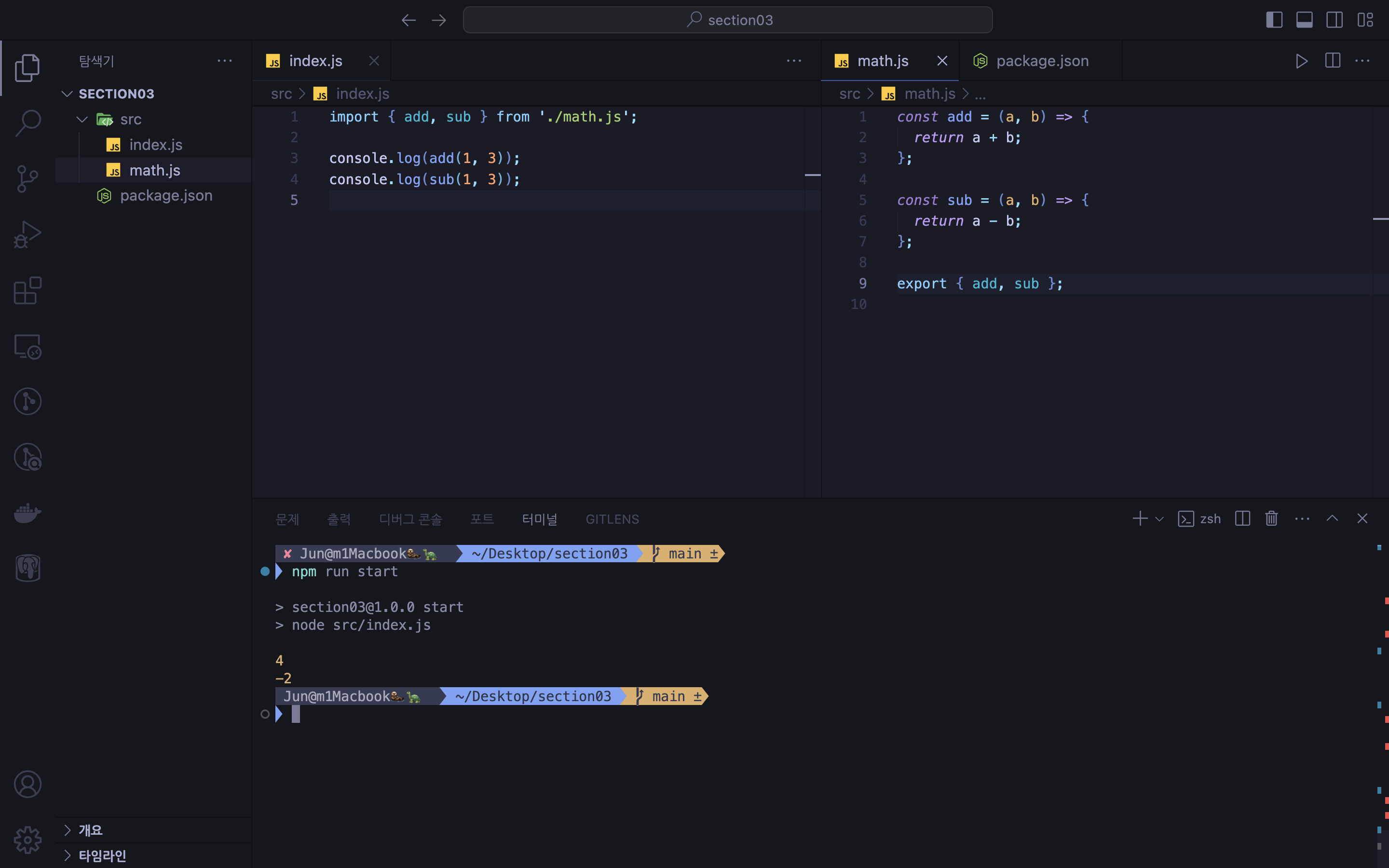Toggle the bottom panel layout button

[x=1304, y=20]
